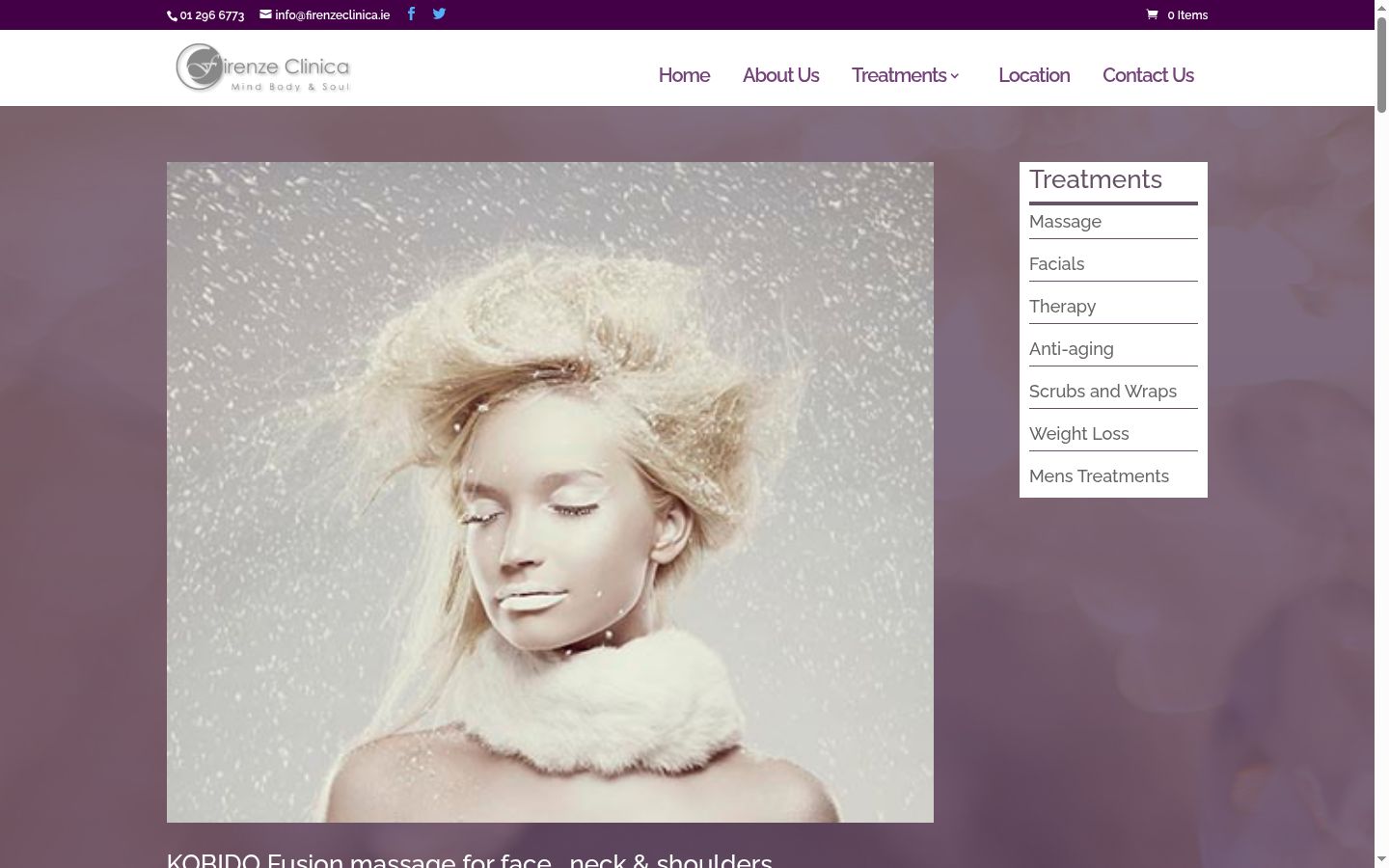Image resolution: width=1389 pixels, height=868 pixels.
Task: Open the About Us page
Action: click(x=780, y=75)
